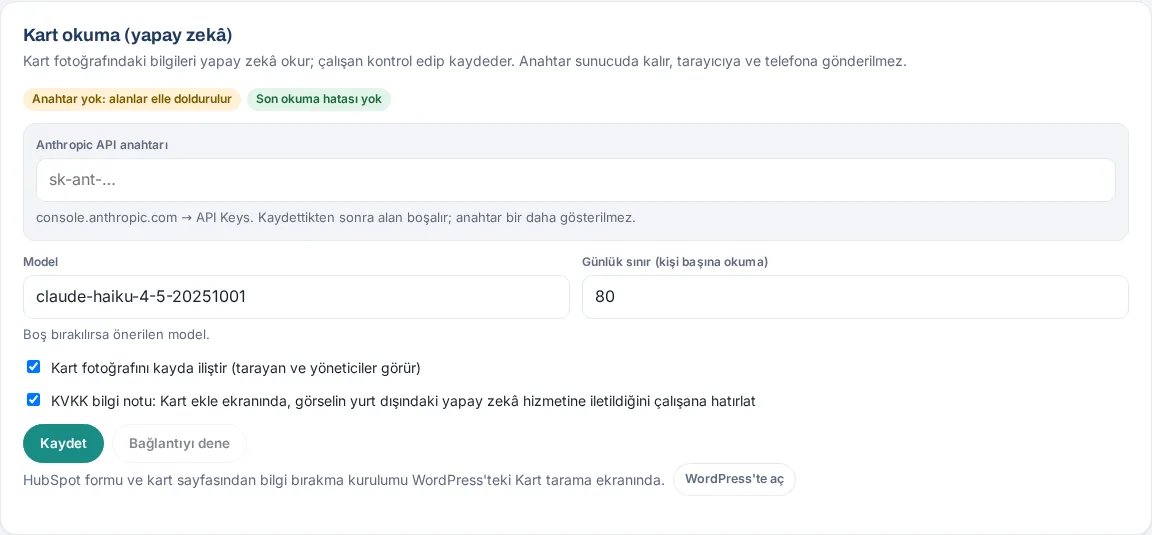Viewport: 1152px width, 535px height.
Task: Click the 'Günlük sınır (kişi başına okuma)' label
Action: click(x=675, y=262)
